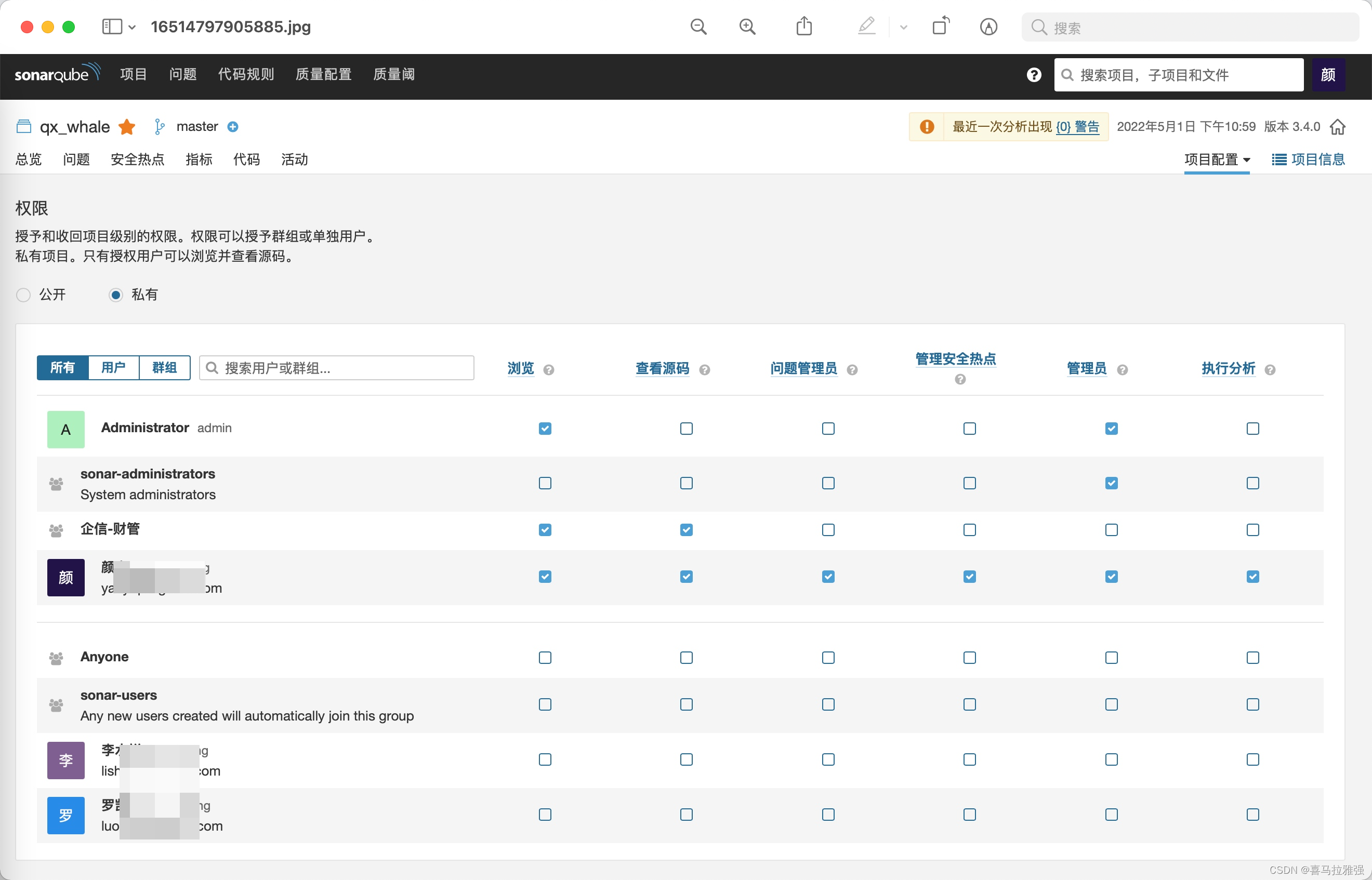Viewport: 1372px width, 880px height.
Task: Switch to the 安全热点 project tab
Action: [x=137, y=159]
